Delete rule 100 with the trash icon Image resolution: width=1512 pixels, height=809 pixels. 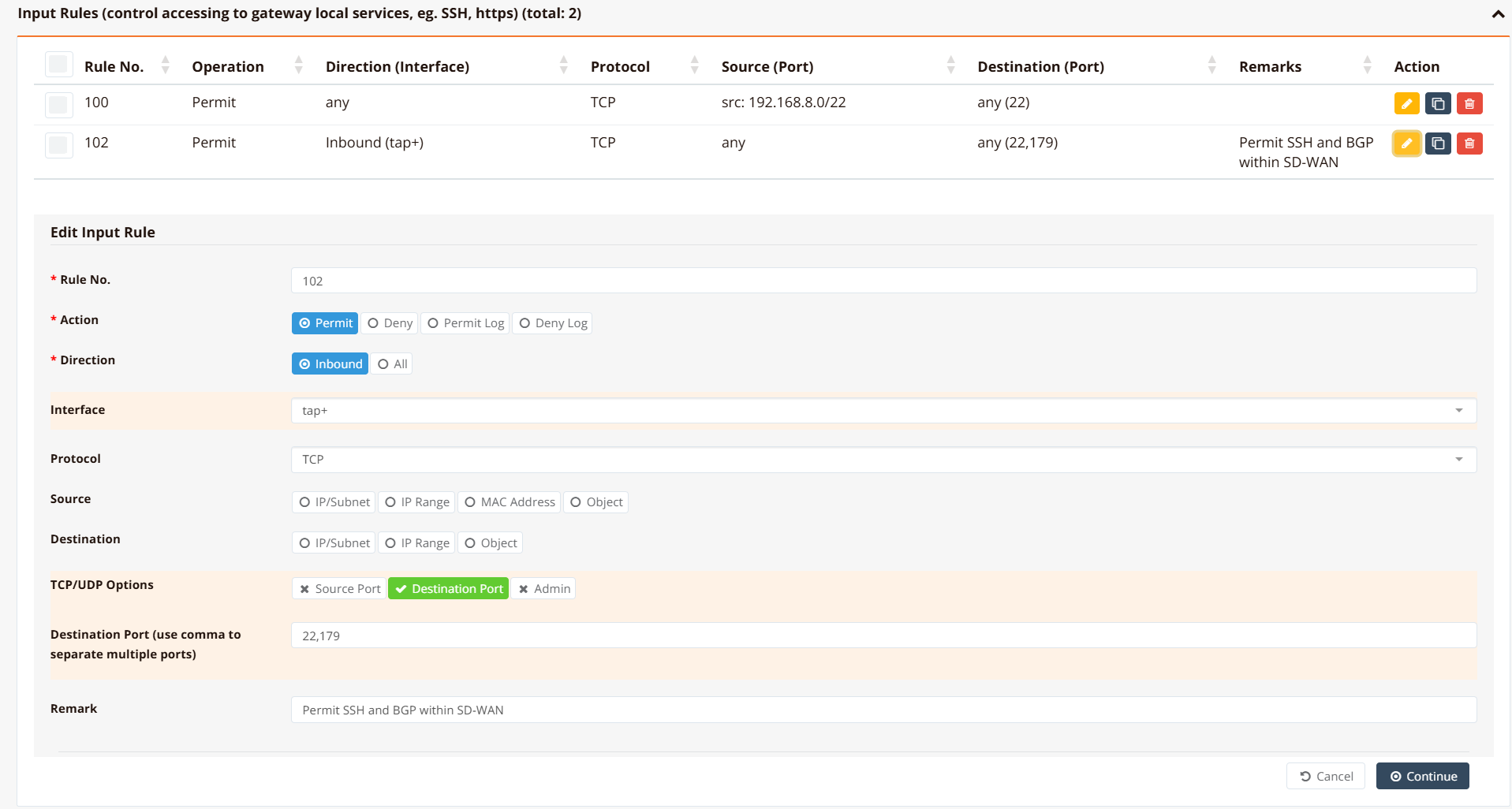coord(1469,103)
